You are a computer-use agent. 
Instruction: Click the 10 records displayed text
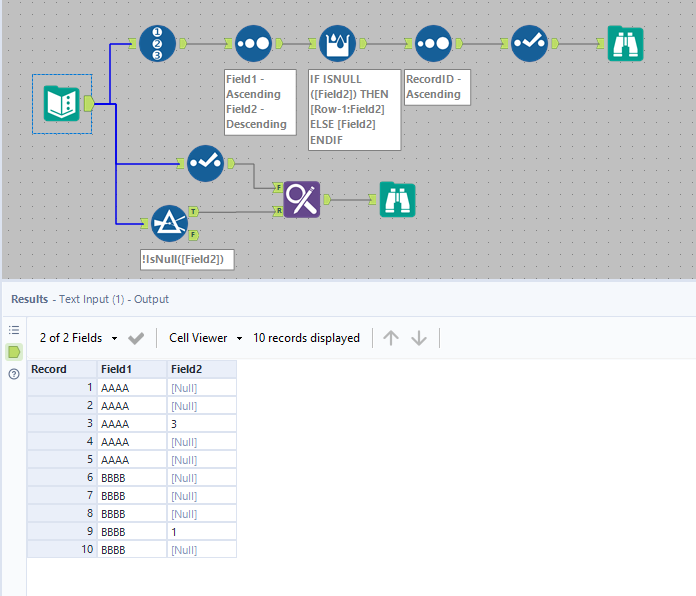[306, 338]
